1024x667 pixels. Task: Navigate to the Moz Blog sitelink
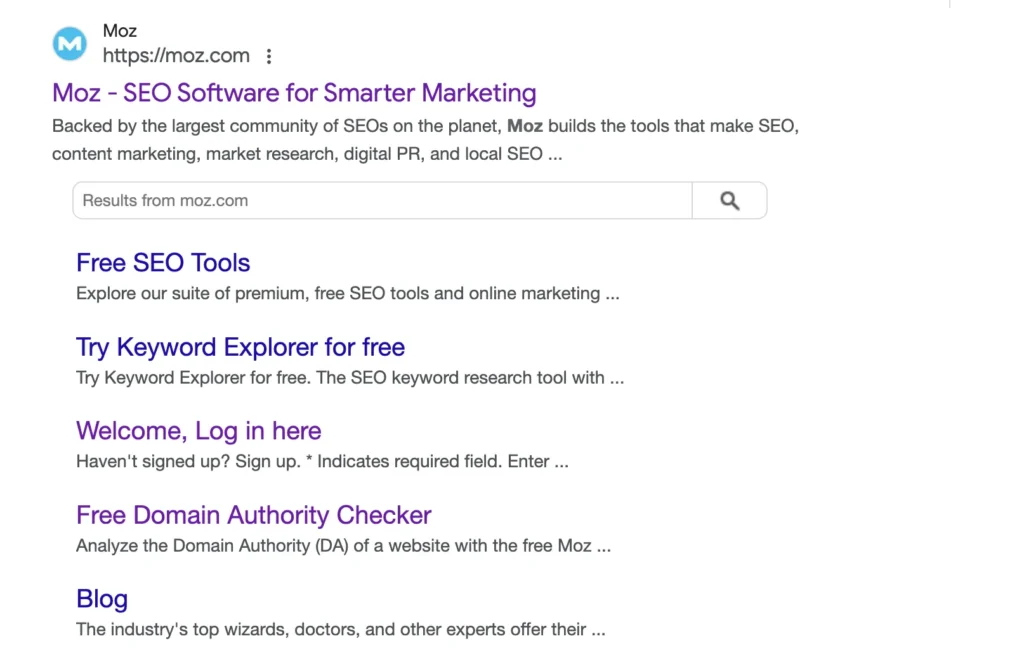pyautogui.click(x=102, y=599)
